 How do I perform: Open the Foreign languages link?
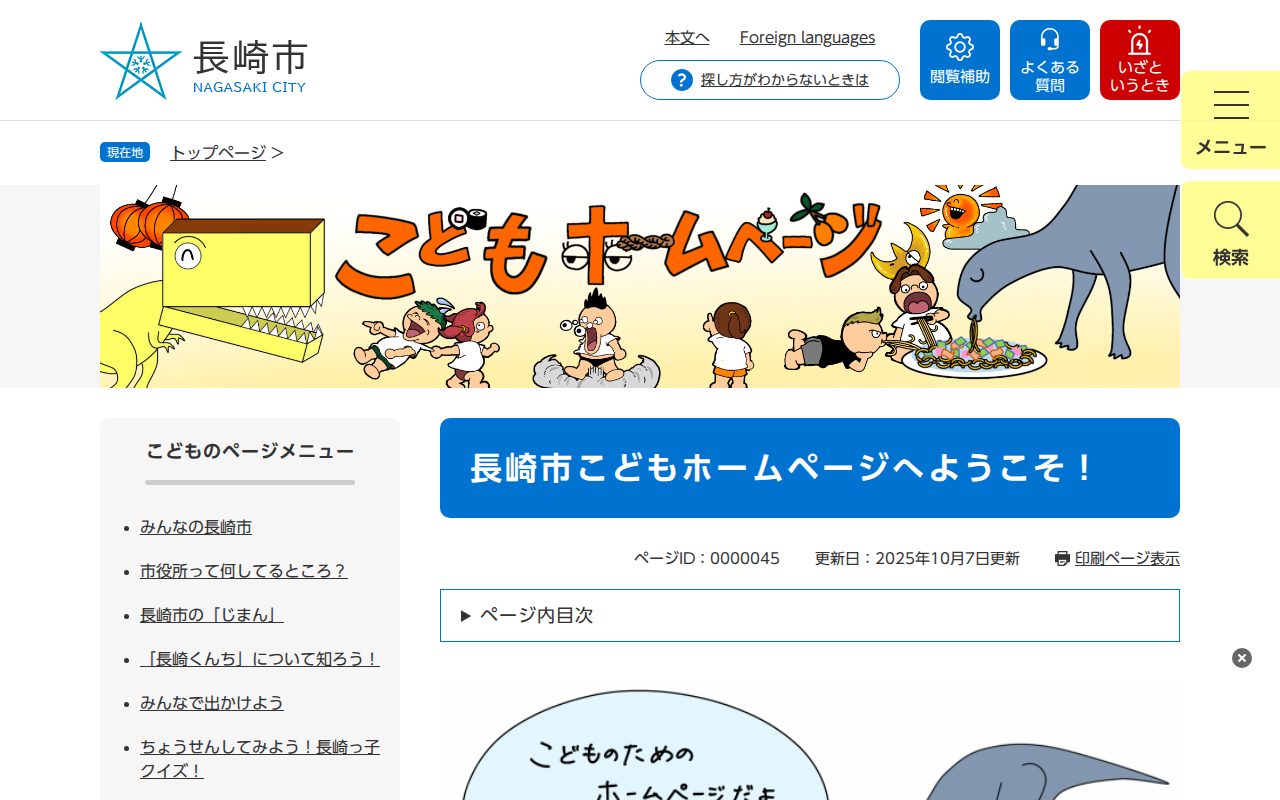click(x=807, y=38)
